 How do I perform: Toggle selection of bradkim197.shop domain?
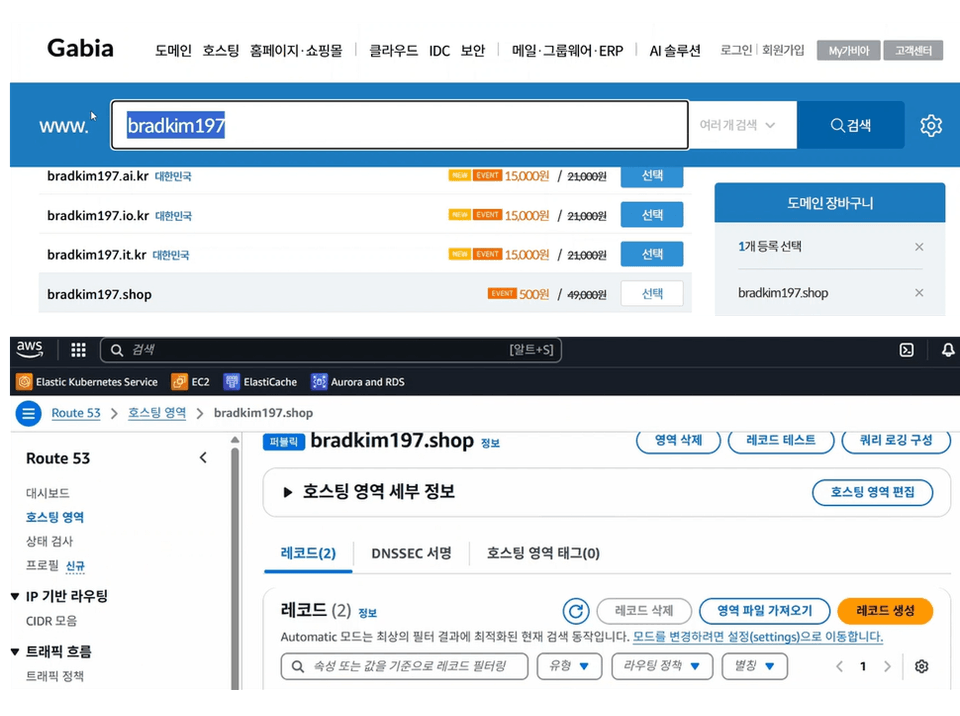pos(652,293)
